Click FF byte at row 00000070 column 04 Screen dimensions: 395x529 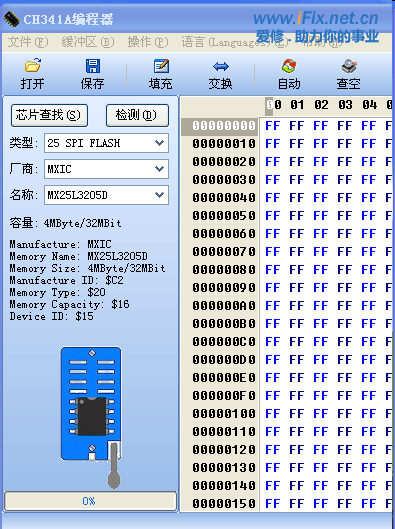[369, 252]
